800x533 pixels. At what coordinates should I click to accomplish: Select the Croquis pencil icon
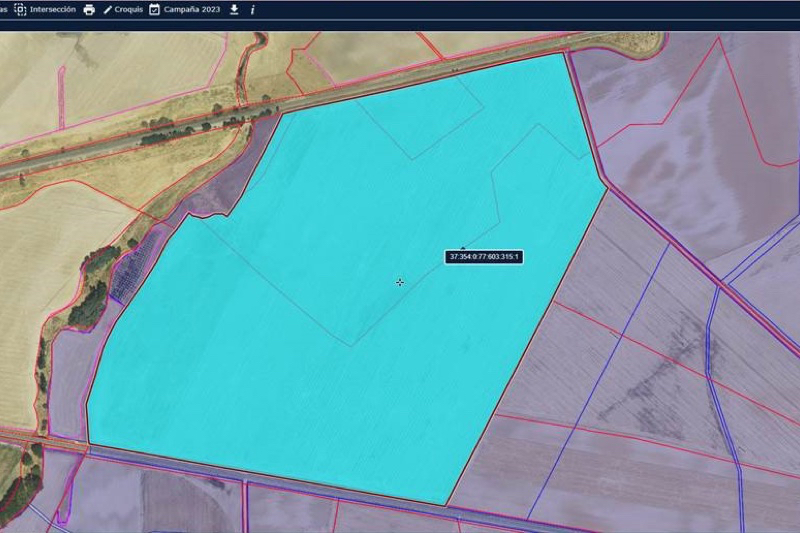(x=107, y=9)
